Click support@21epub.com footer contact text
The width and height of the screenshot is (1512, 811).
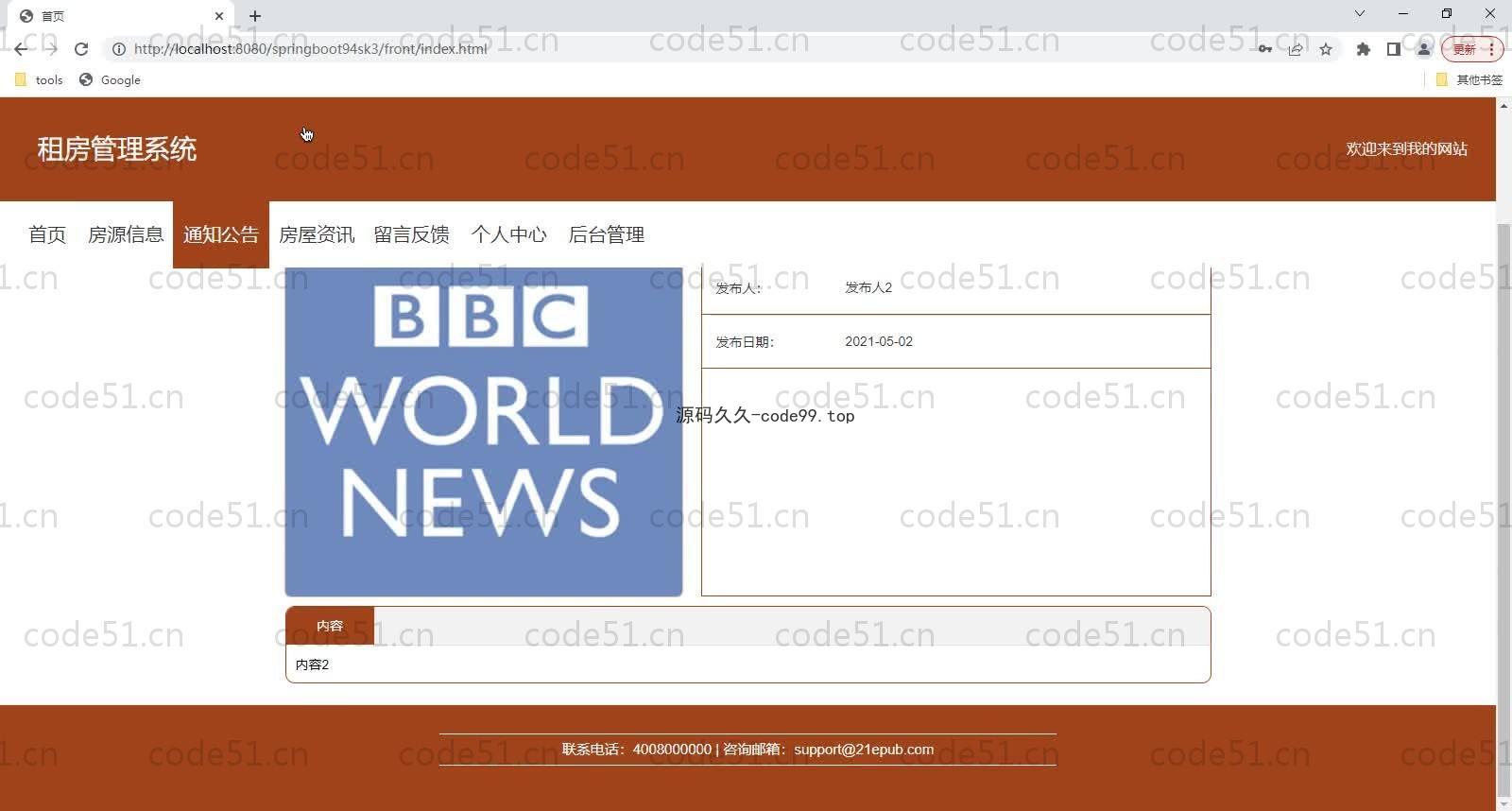(864, 750)
